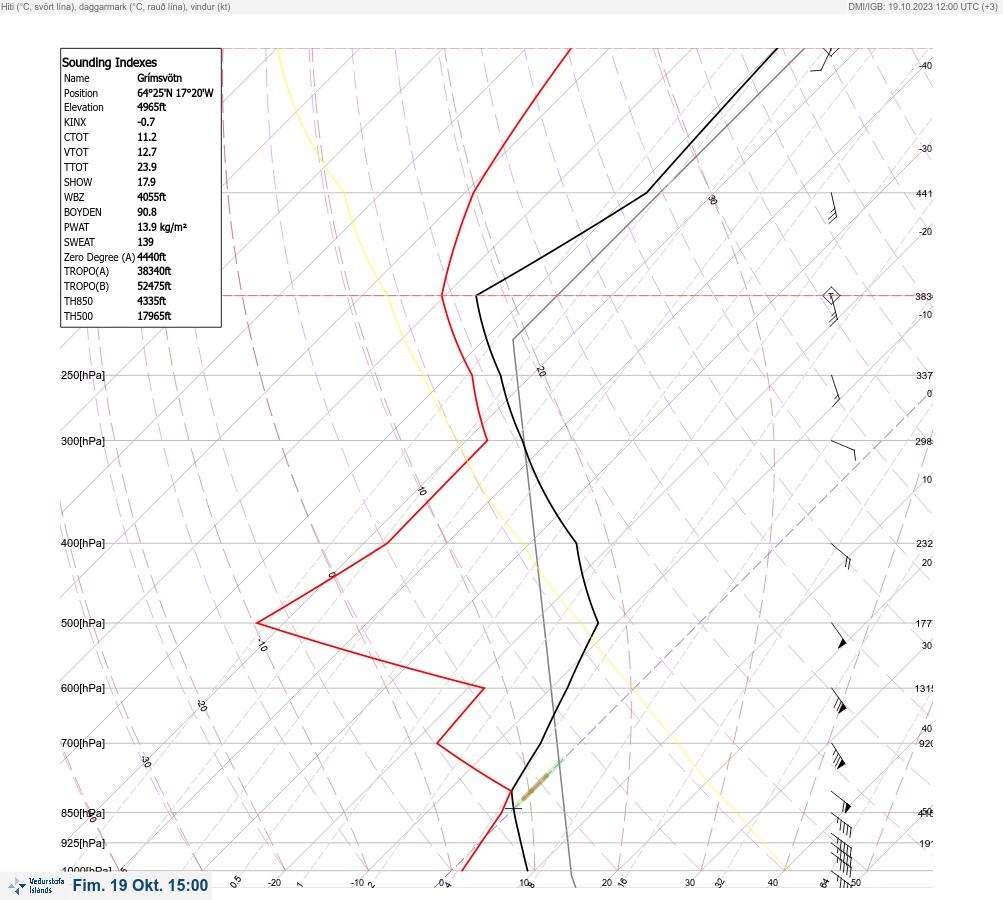Click the CTOT value '11.2'
This screenshot has height=900, width=1003.
point(147,137)
